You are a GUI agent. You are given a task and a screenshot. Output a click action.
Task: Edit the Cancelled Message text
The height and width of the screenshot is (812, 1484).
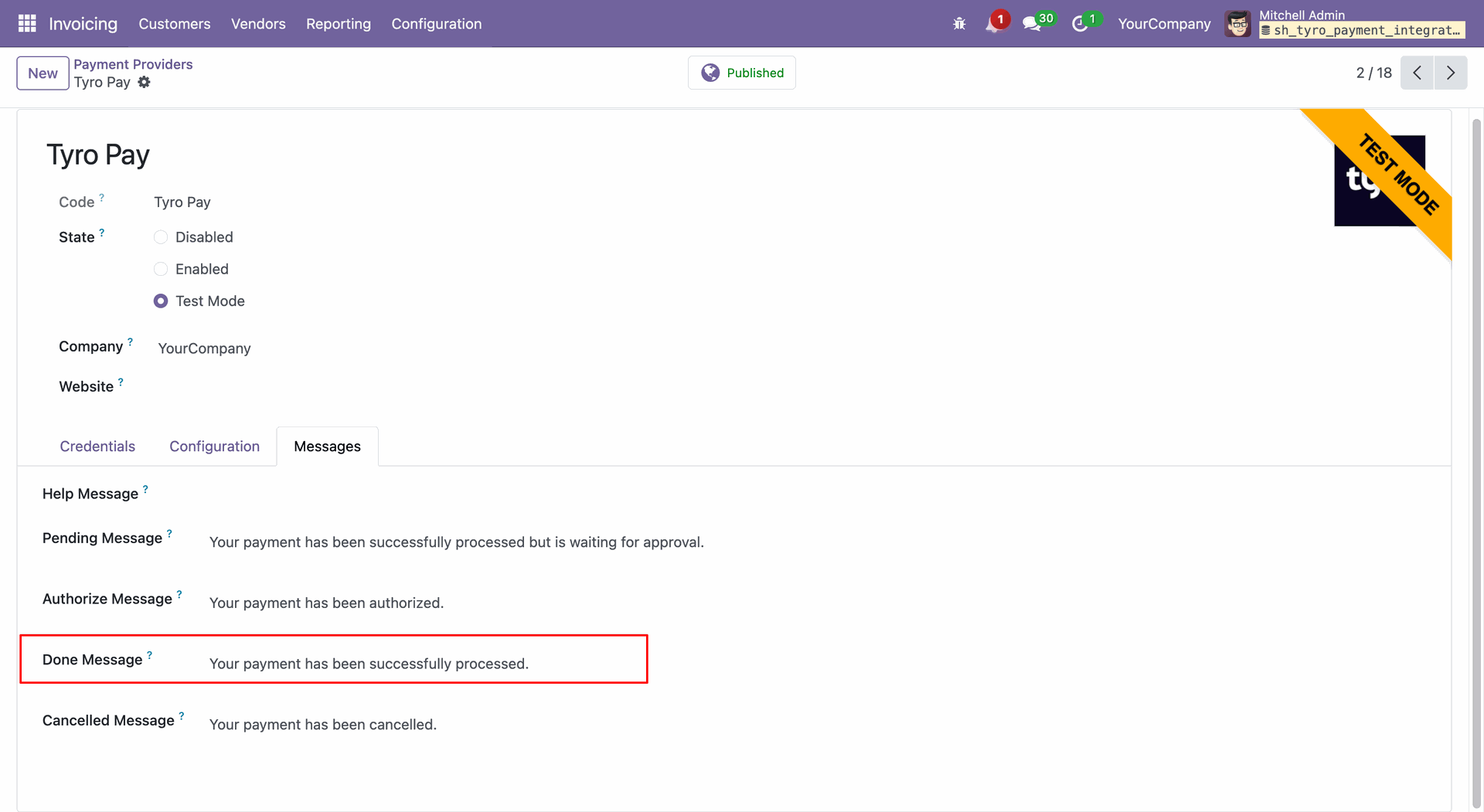[323, 725]
